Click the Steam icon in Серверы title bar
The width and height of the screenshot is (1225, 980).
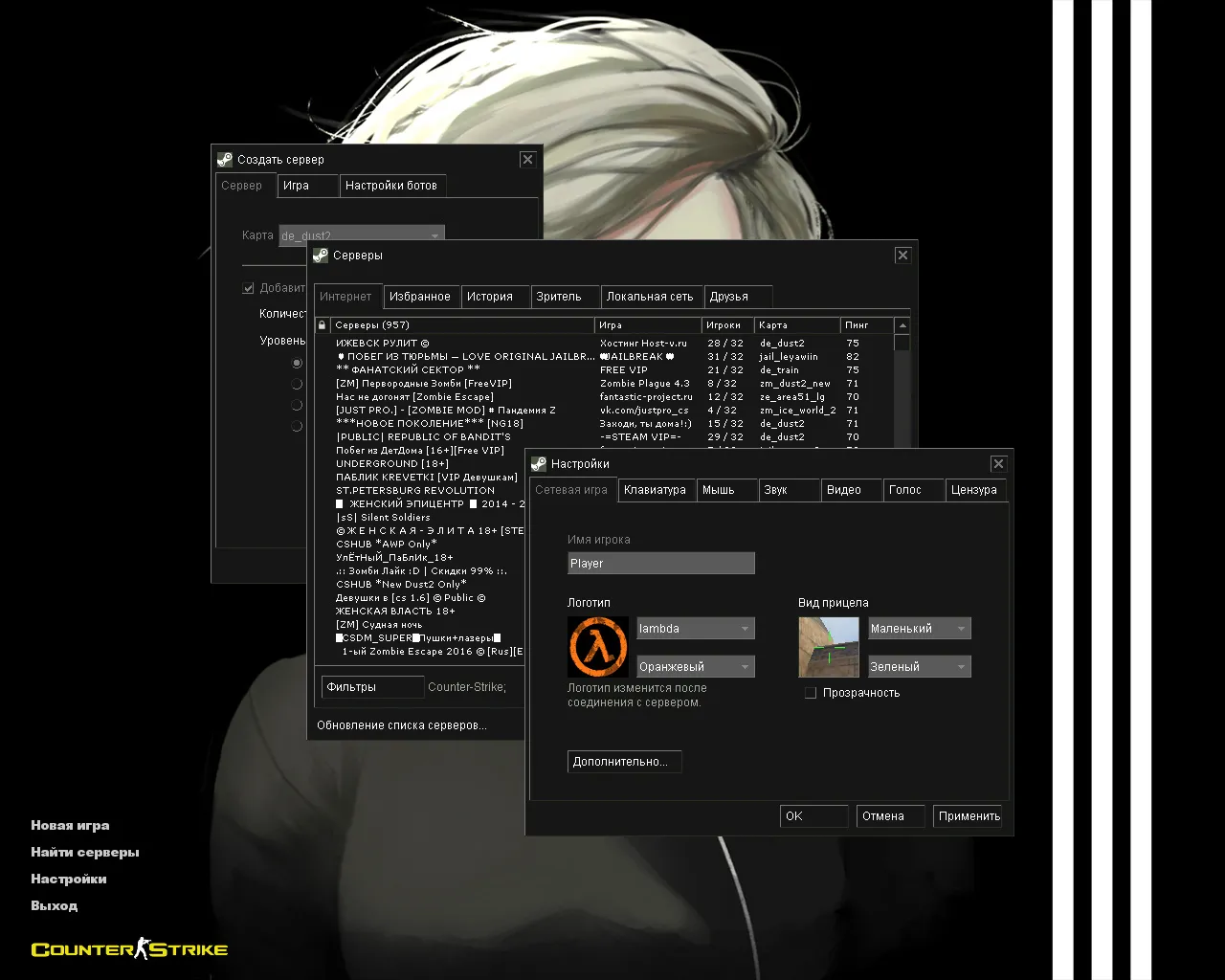click(321, 256)
